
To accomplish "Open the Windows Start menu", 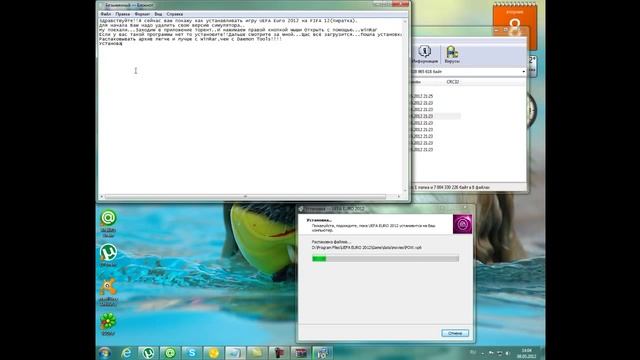I will (x=104, y=353).
